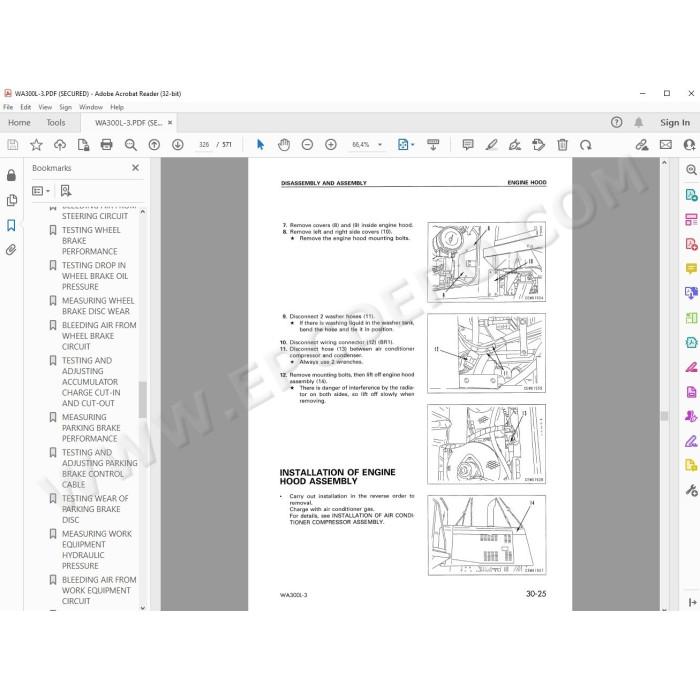Click the delete trash icon

point(562,145)
